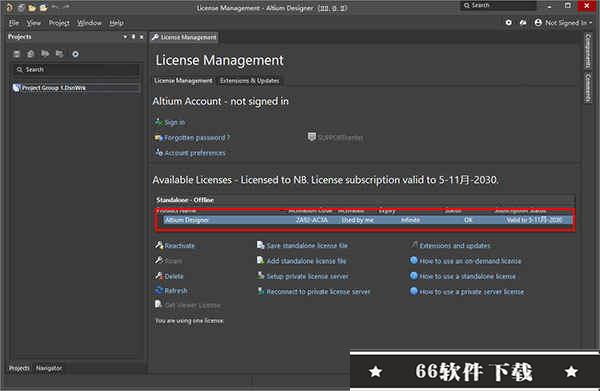
Task: Open the Project menu
Action: [x=59, y=23]
